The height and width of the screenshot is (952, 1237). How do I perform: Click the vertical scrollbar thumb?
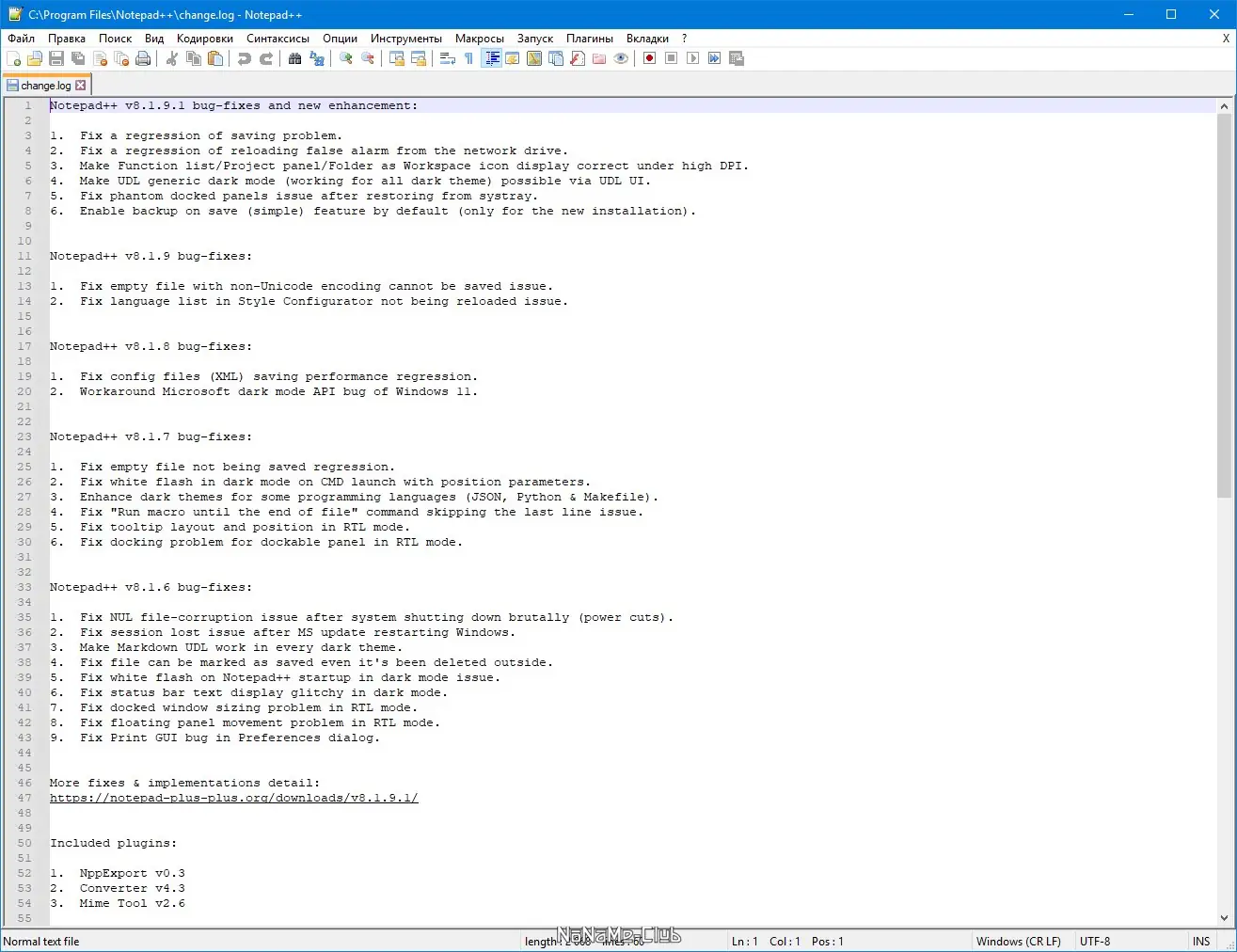click(x=1224, y=306)
